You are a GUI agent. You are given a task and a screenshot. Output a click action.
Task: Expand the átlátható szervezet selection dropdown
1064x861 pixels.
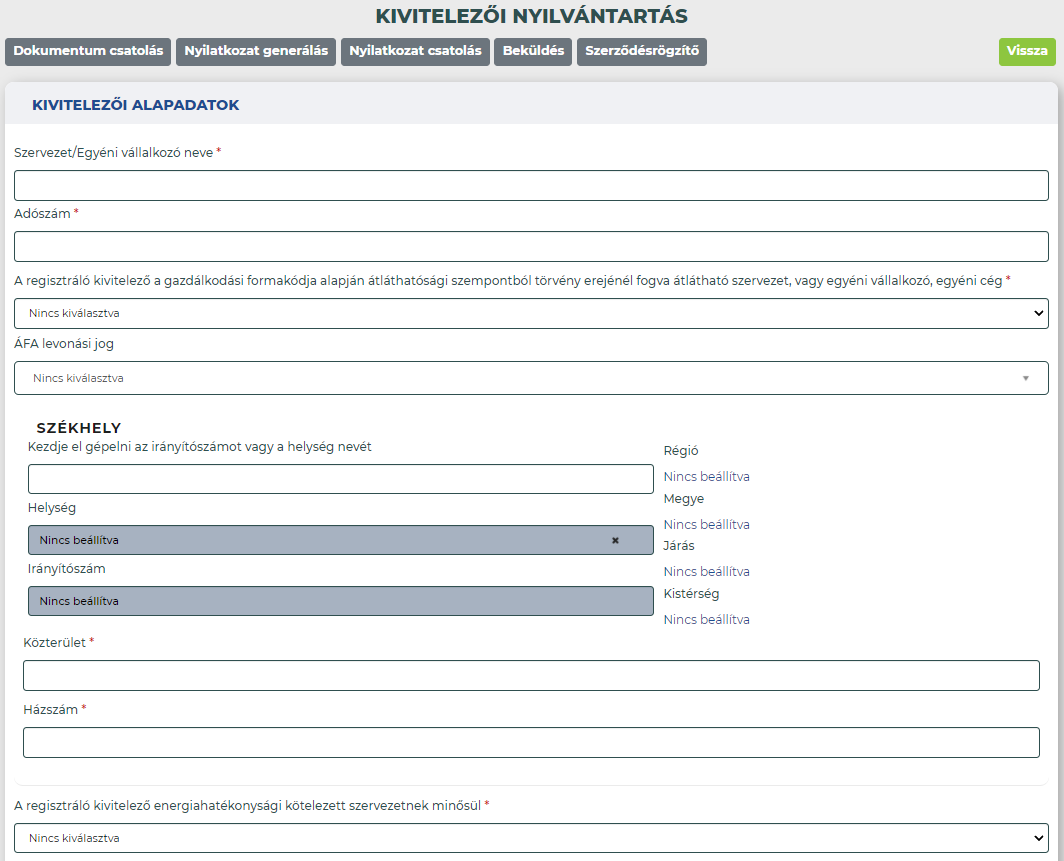(531, 313)
